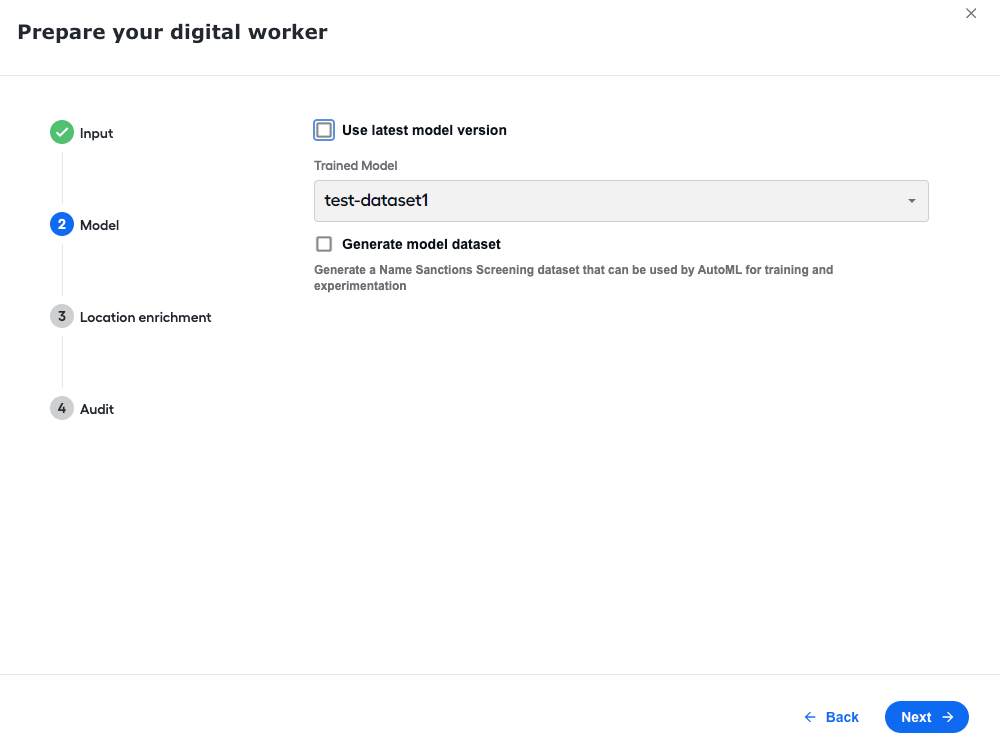Expand the Trained Model caret arrow
The width and height of the screenshot is (1000, 738).
click(912, 201)
